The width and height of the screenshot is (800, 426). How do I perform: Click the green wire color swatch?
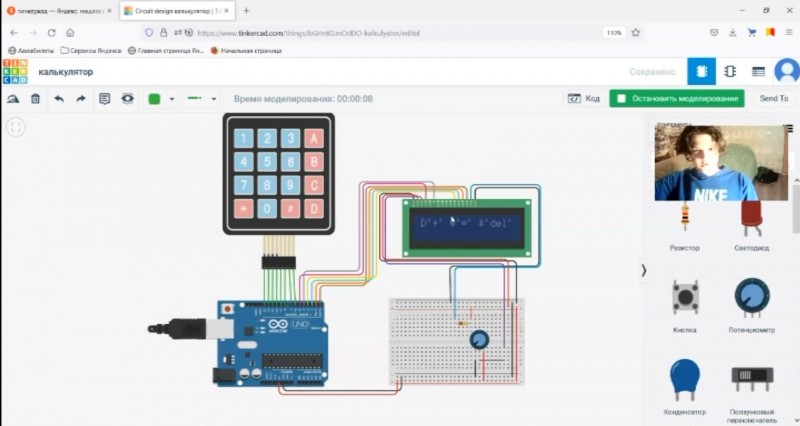click(154, 99)
